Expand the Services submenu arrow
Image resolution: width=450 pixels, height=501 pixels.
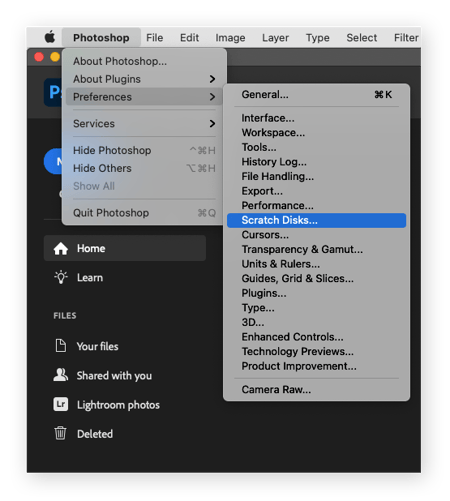(212, 124)
